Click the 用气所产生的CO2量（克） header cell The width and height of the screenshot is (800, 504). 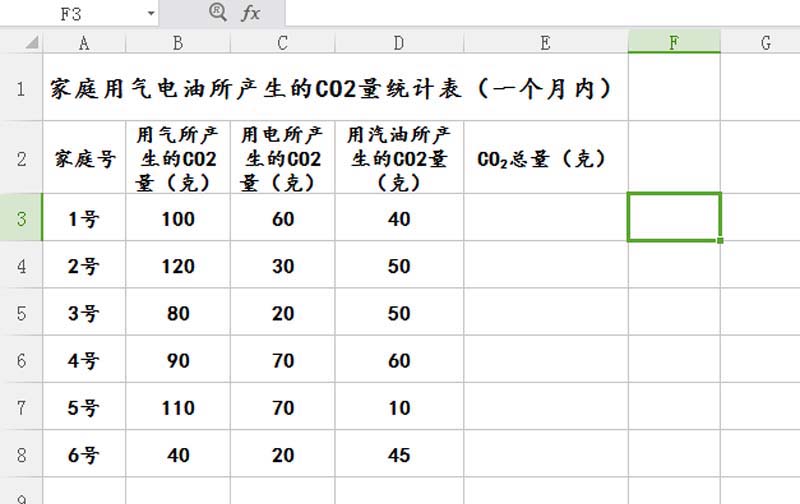[178, 158]
